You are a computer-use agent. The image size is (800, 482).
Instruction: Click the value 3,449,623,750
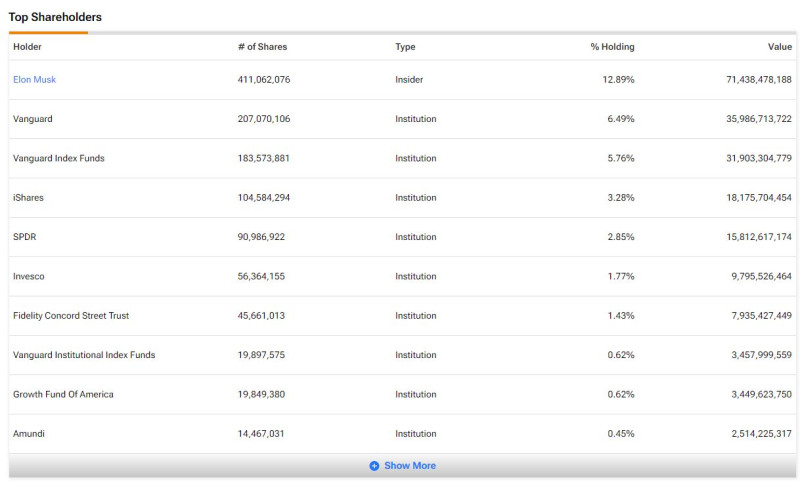pos(762,394)
